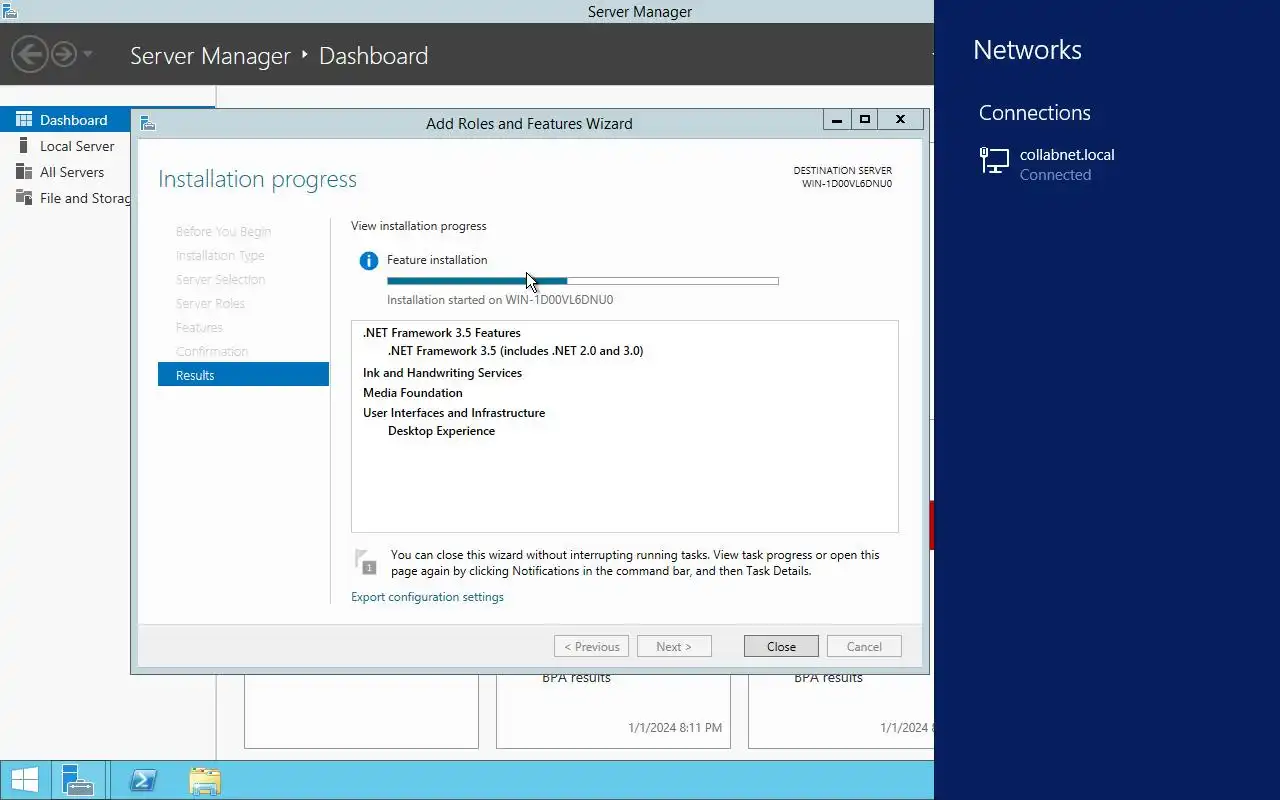Viewport: 1280px width, 800px height.
Task: Click 'Media Foundation' entry
Action: click(x=413, y=393)
